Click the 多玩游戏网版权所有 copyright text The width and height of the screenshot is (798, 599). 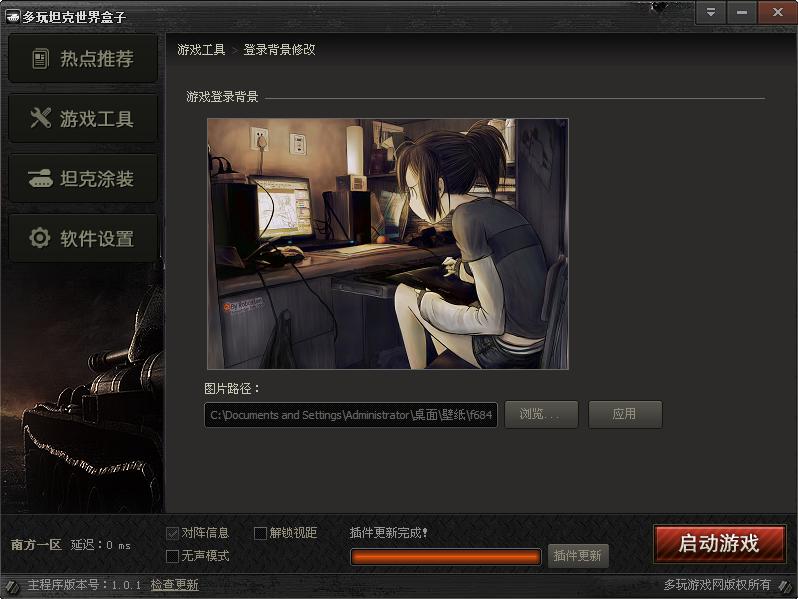[x=717, y=585]
